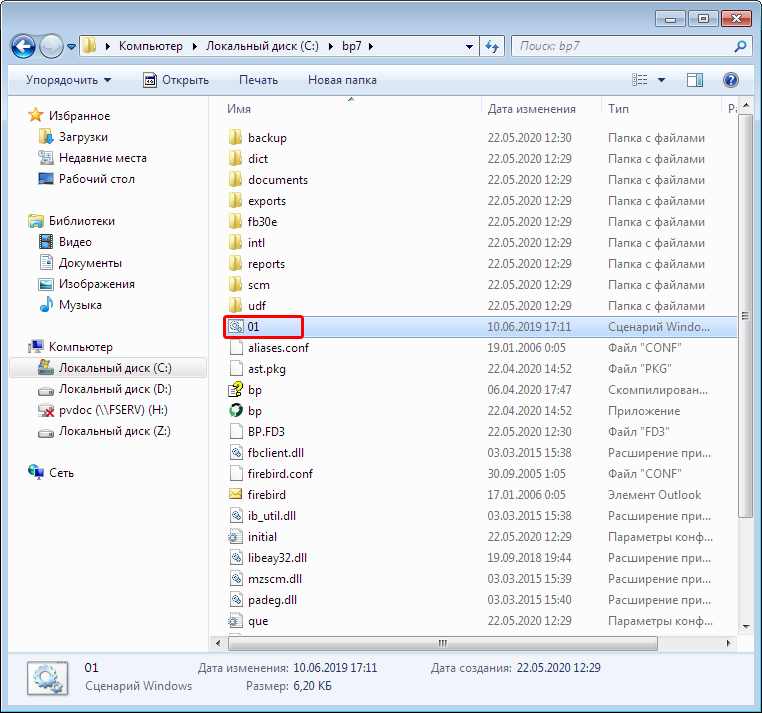Click the refresh icon beside the address bar
The image size is (762, 713).
(492, 47)
